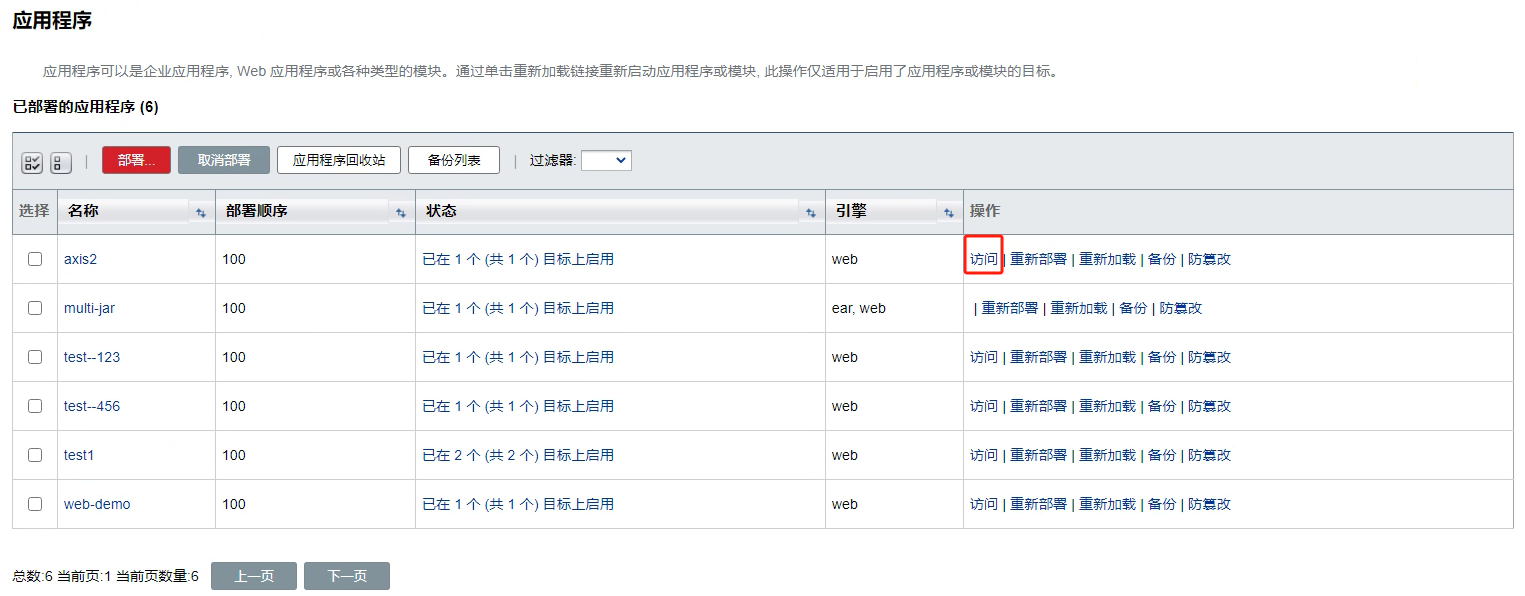This screenshot has width=1525, height=596.
Task: Click 备份 for test1
Action: click(1162, 455)
